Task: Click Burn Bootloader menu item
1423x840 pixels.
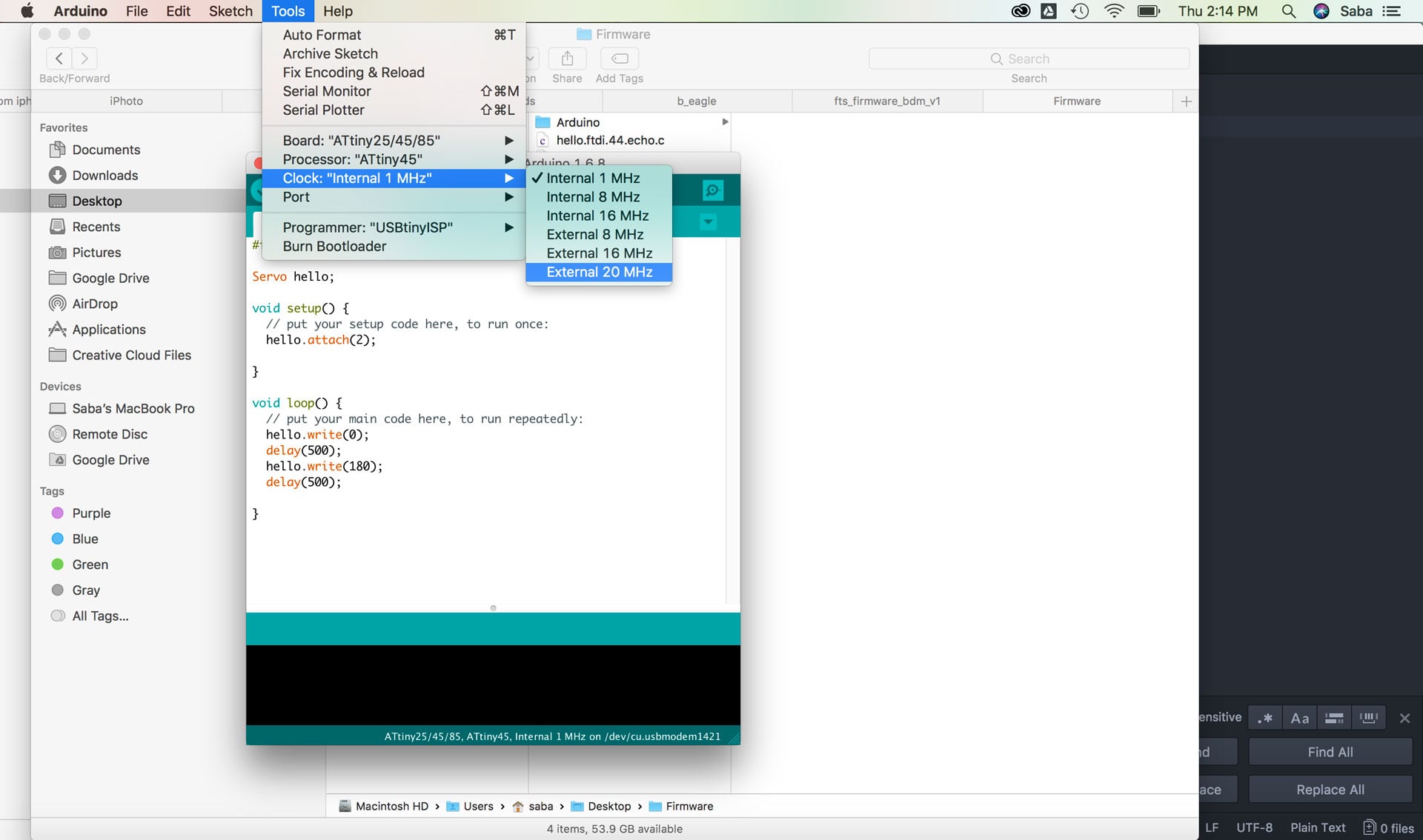Action: [394, 247]
